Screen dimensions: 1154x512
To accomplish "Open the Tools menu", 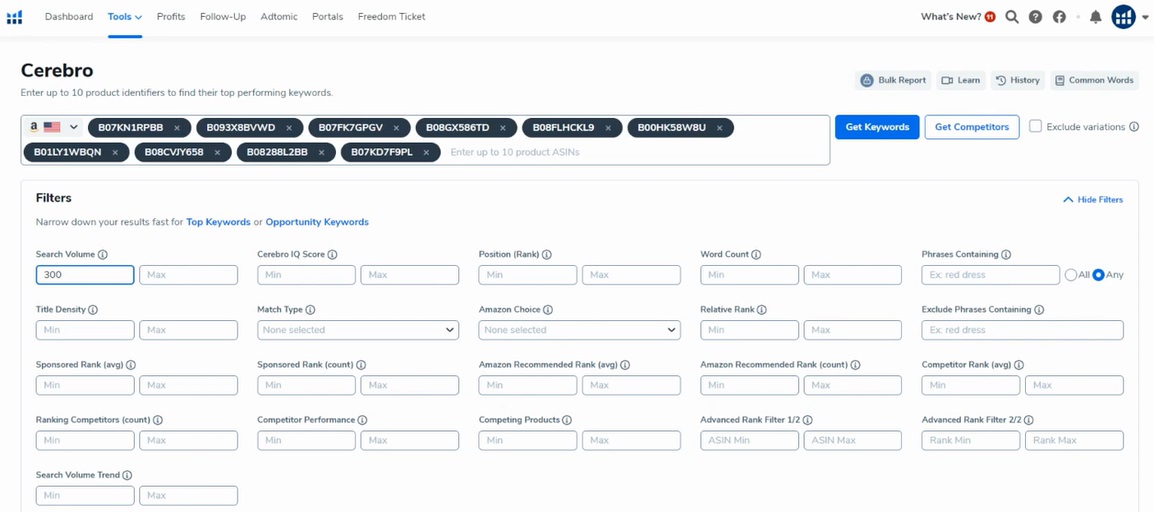I will pos(124,17).
